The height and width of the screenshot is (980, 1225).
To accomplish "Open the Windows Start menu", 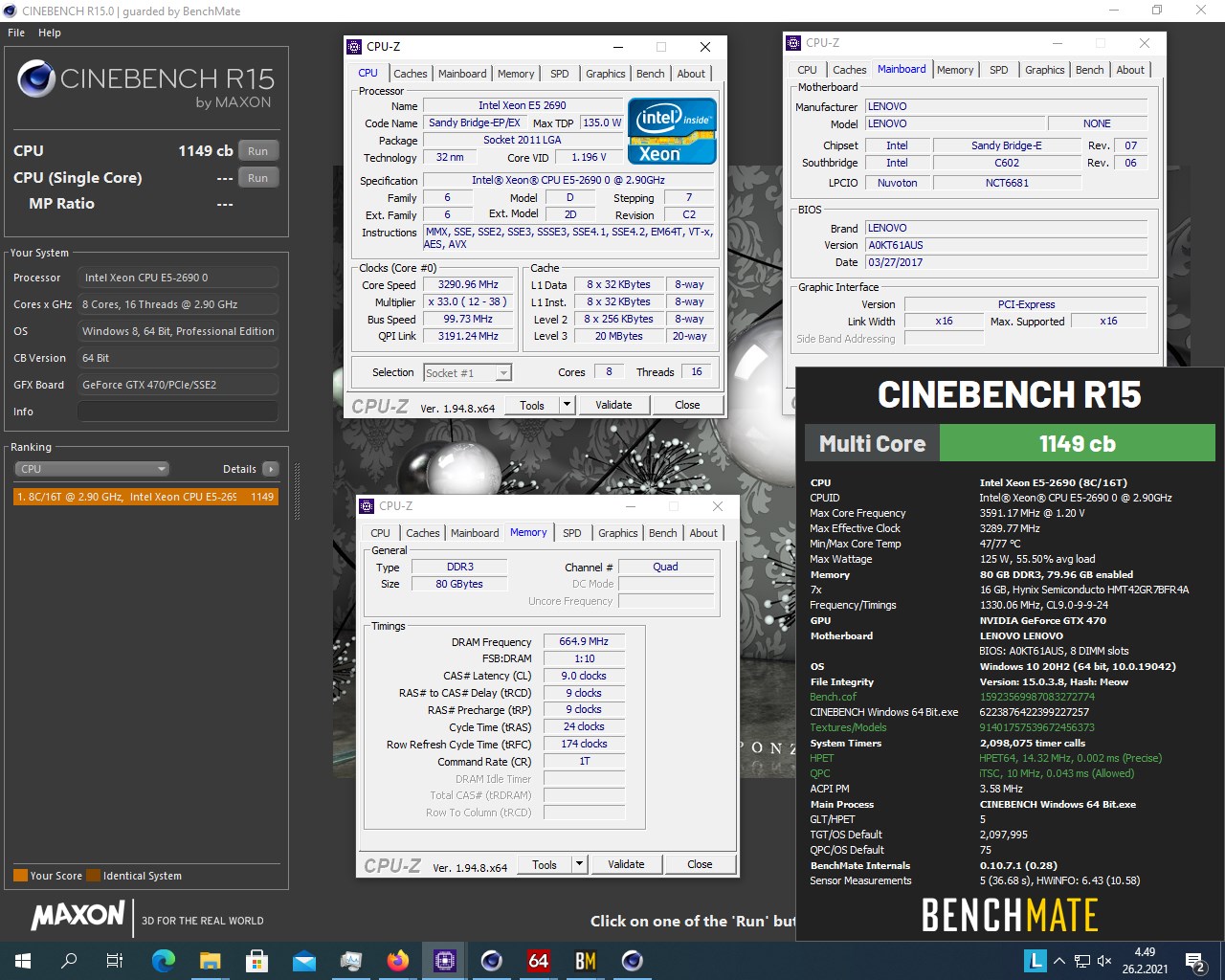I will click(x=23, y=960).
